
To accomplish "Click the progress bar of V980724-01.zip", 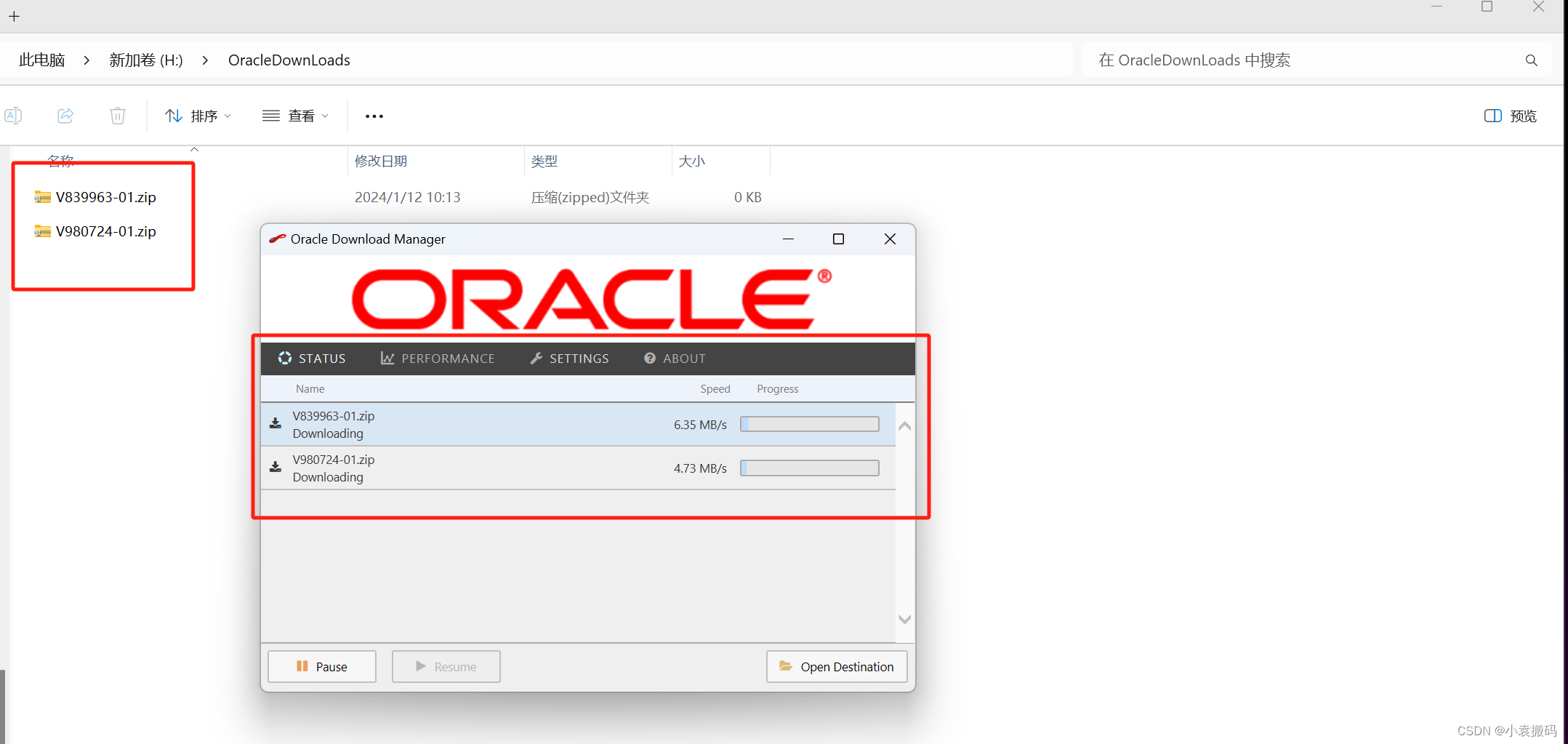I will coord(809,468).
